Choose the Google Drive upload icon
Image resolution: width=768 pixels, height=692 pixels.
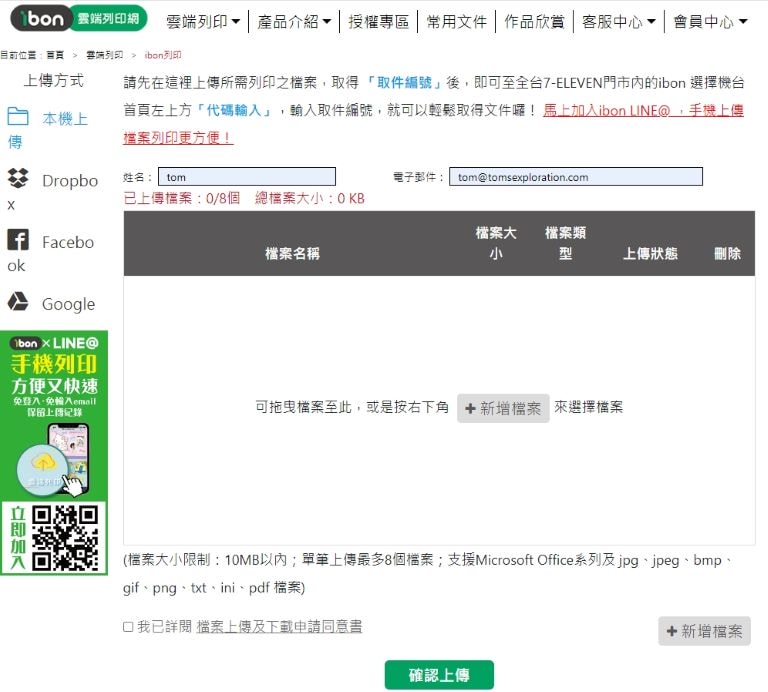click(18, 302)
